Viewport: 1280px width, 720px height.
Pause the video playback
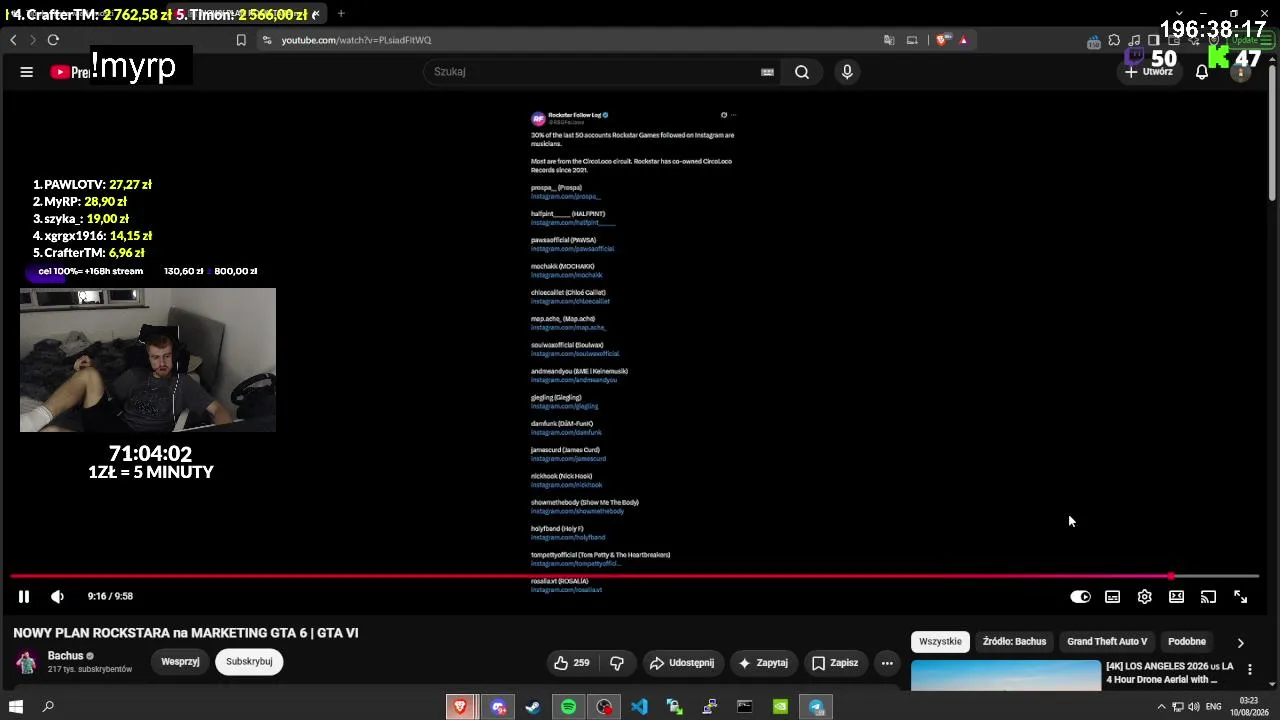point(24,597)
